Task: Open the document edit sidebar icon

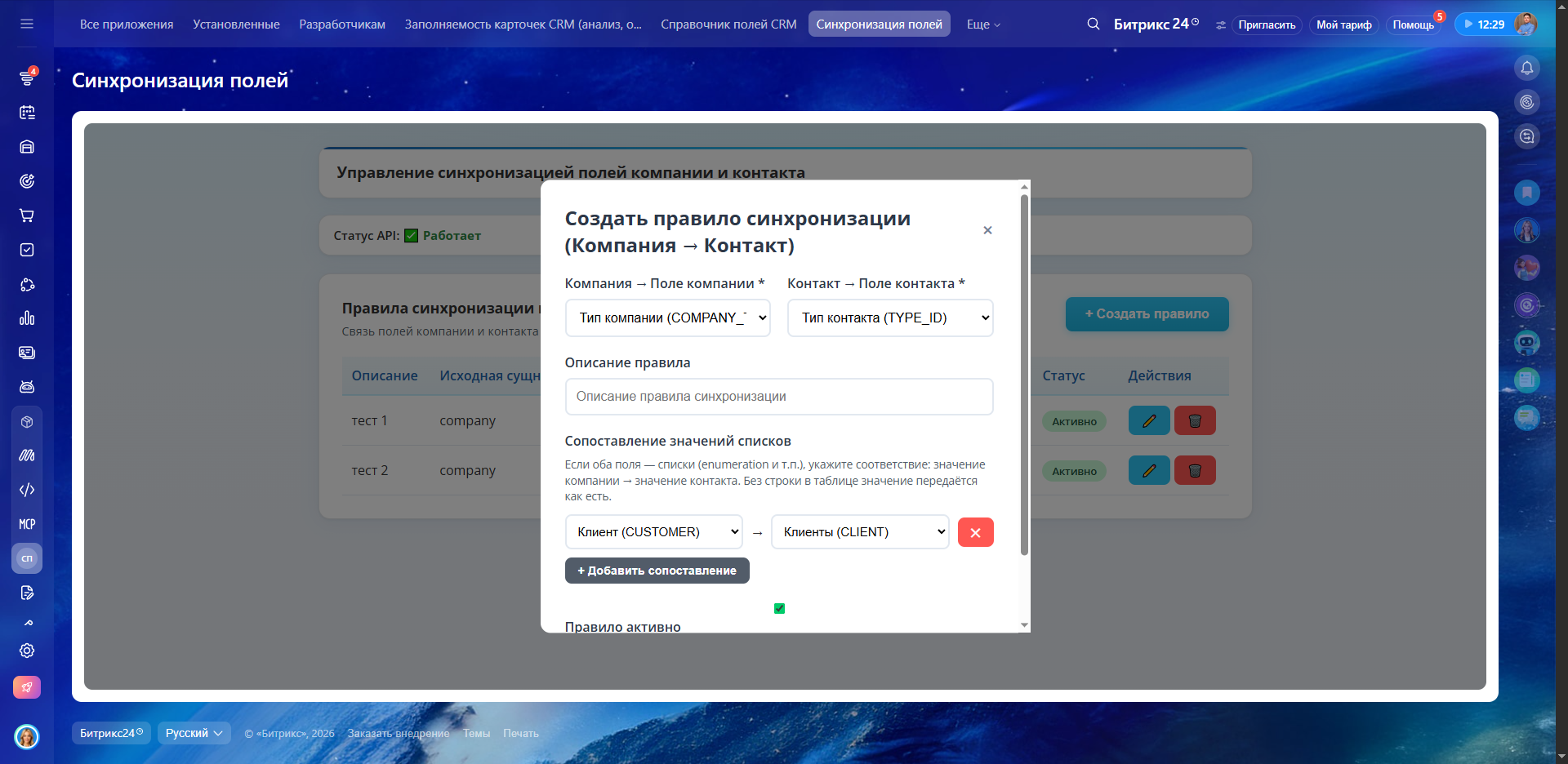Action: point(27,593)
